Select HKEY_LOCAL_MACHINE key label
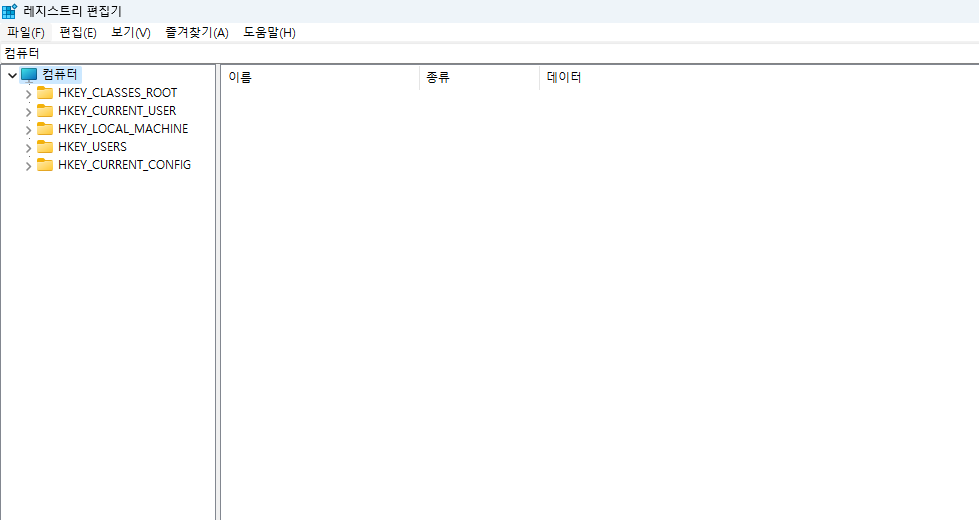Viewport: 979px width, 520px height. tap(123, 129)
